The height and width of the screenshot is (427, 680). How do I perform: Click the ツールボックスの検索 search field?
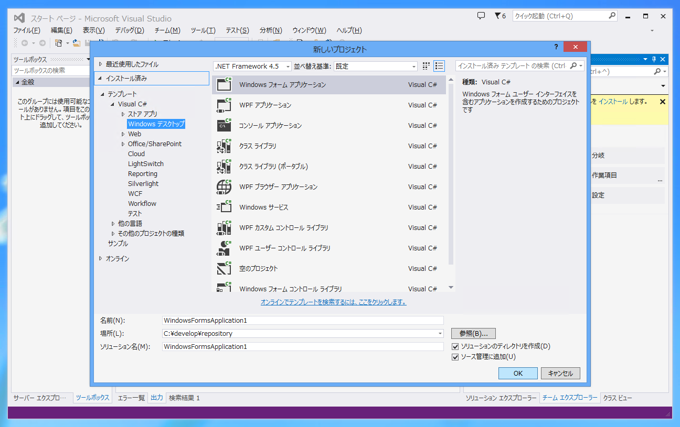pyautogui.click(x=50, y=70)
